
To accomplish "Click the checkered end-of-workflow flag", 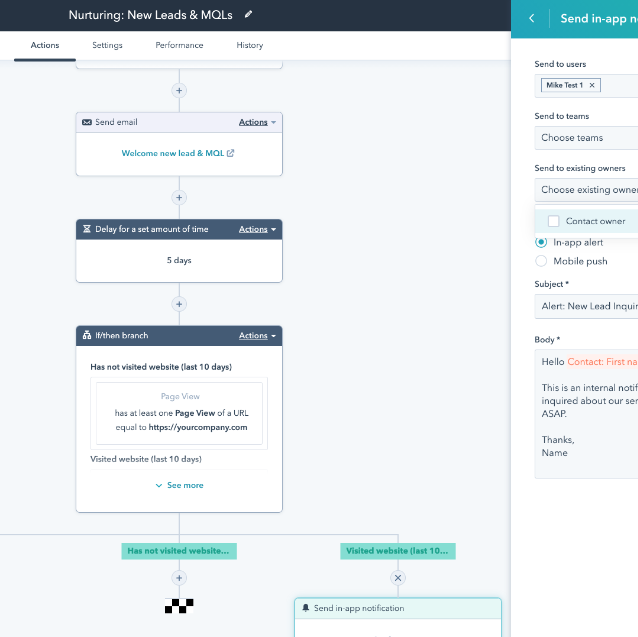I will tap(179, 606).
